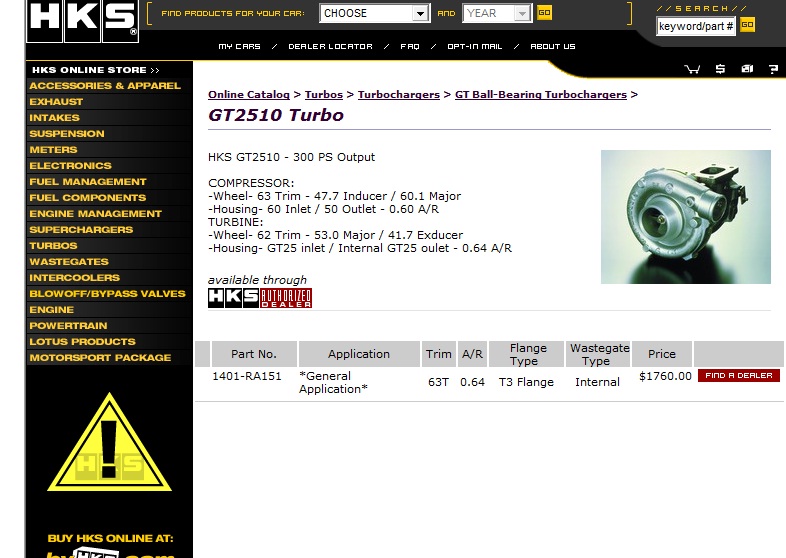Open the help question mark icon
786x558 pixels.
(773, 69)
